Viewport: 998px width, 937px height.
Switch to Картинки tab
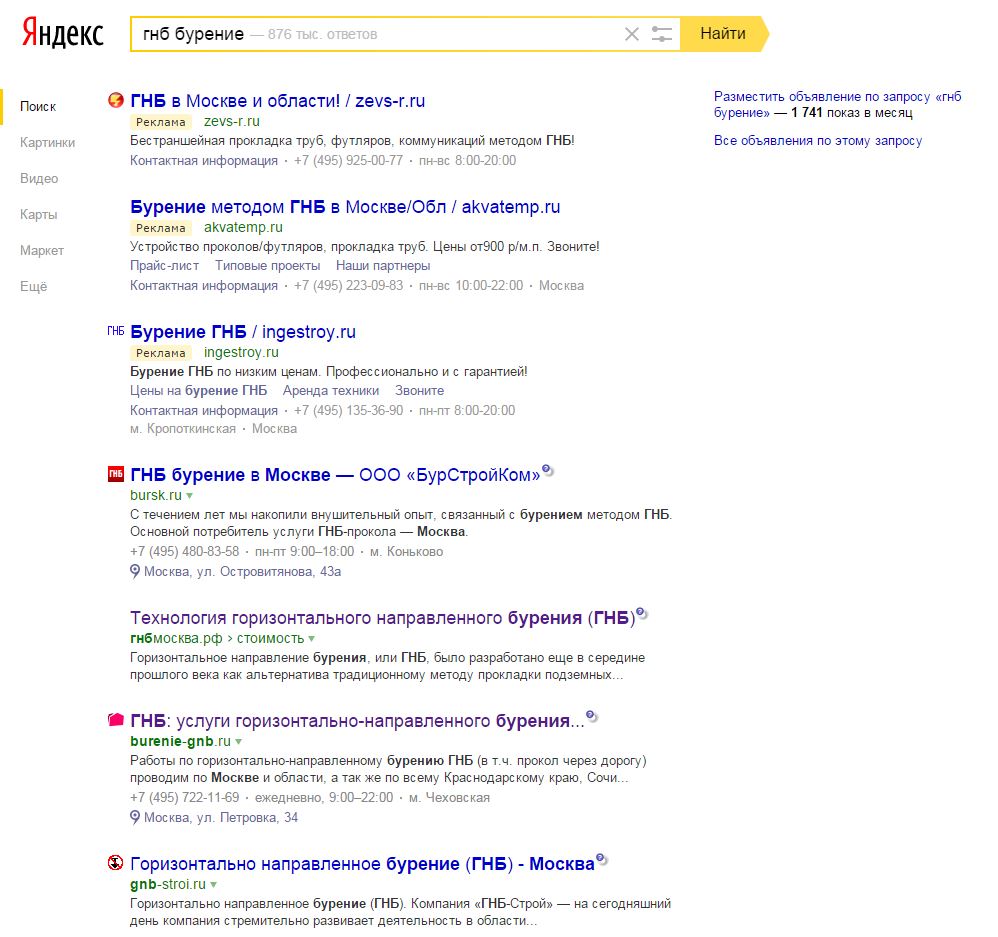[48, 143]
